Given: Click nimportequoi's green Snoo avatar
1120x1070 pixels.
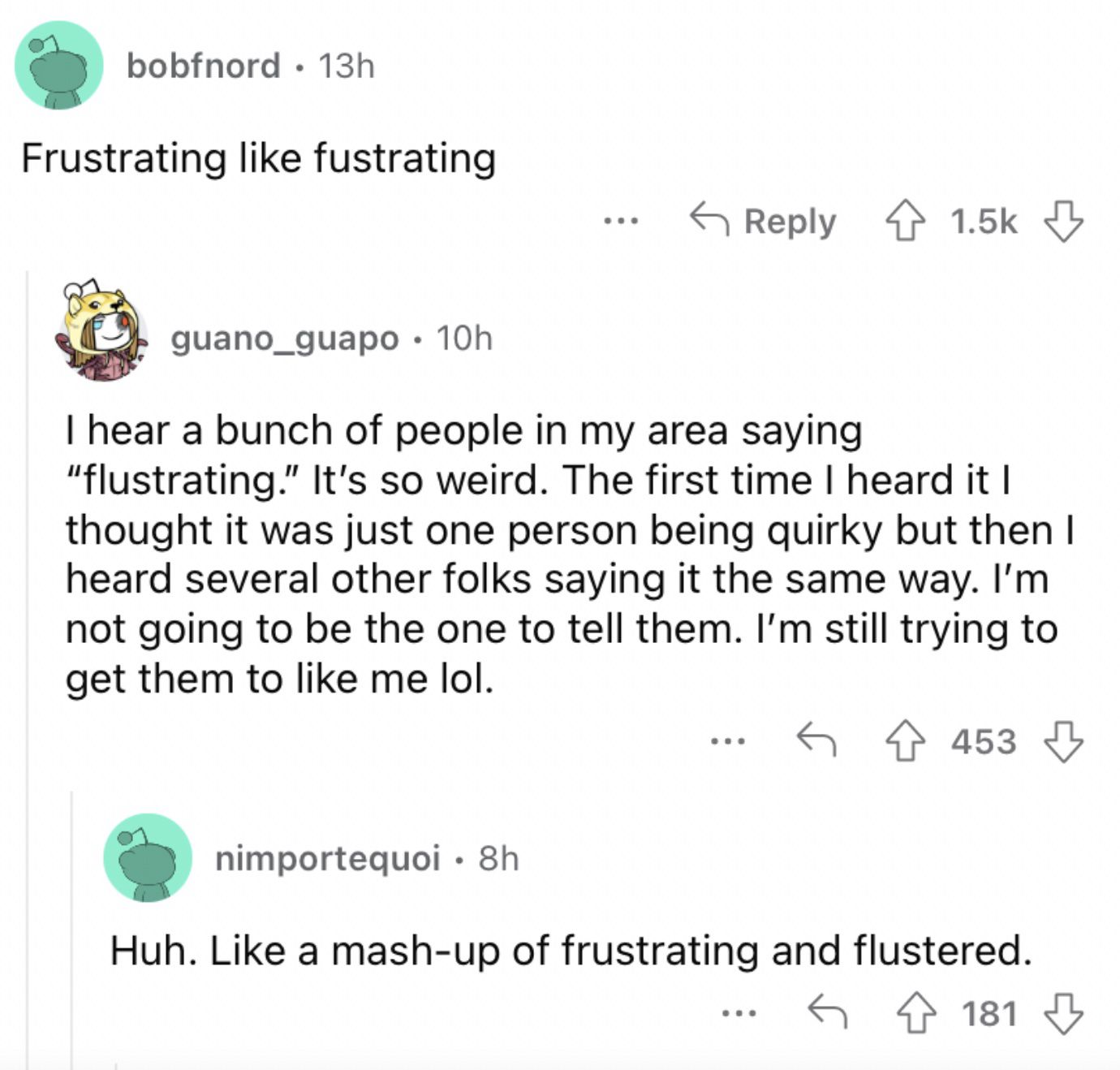Looking at the screenshot, I should 148,858.
